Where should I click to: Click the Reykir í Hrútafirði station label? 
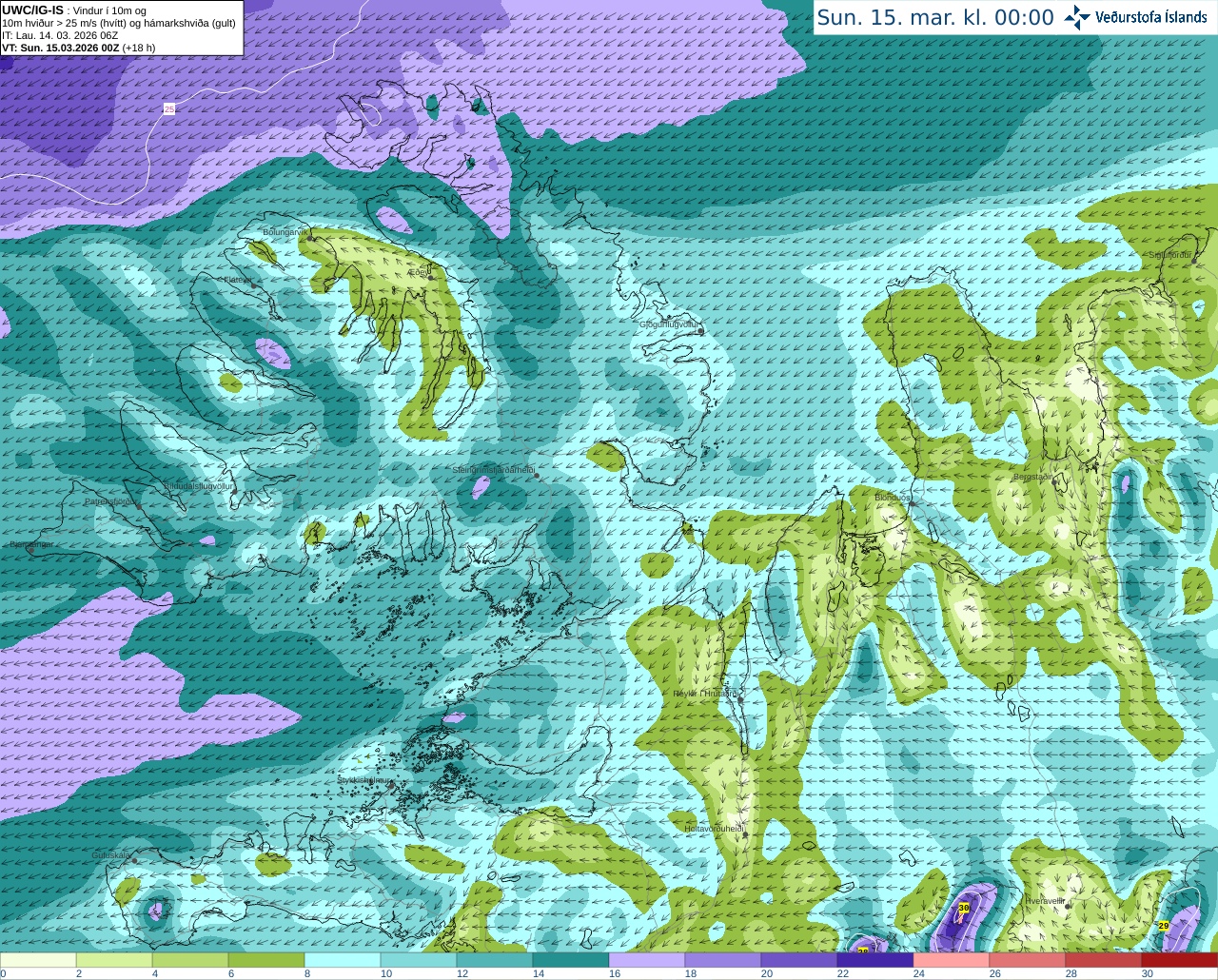click(x=706, y=694)
